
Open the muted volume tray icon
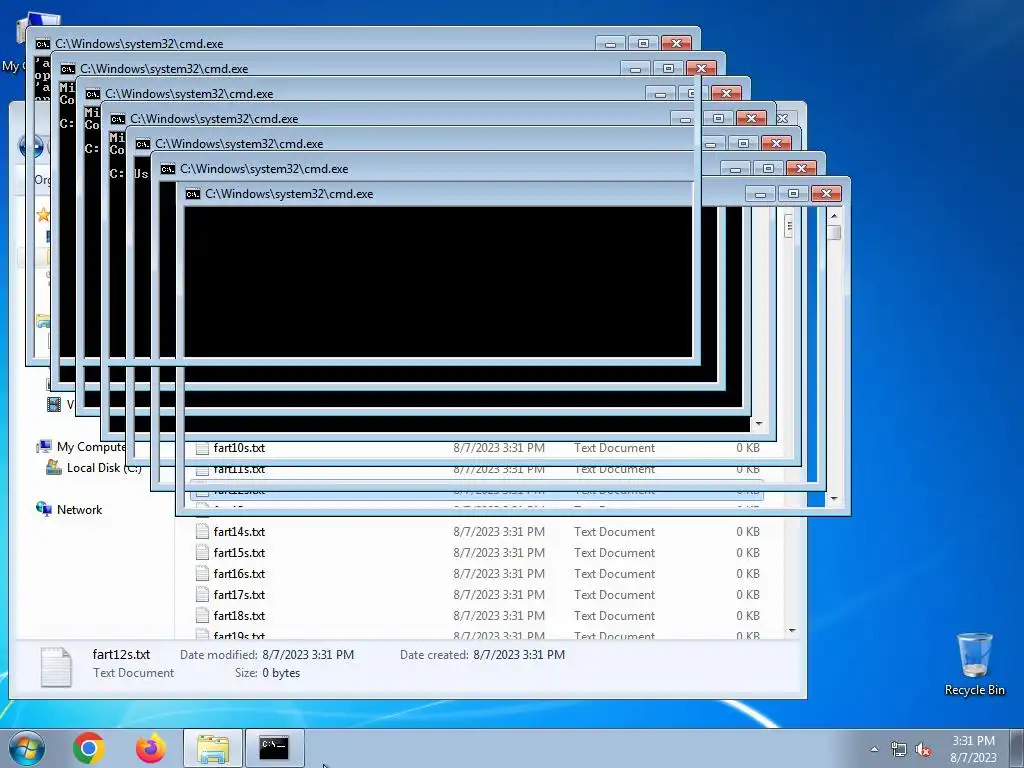click(x=923, y=749)
